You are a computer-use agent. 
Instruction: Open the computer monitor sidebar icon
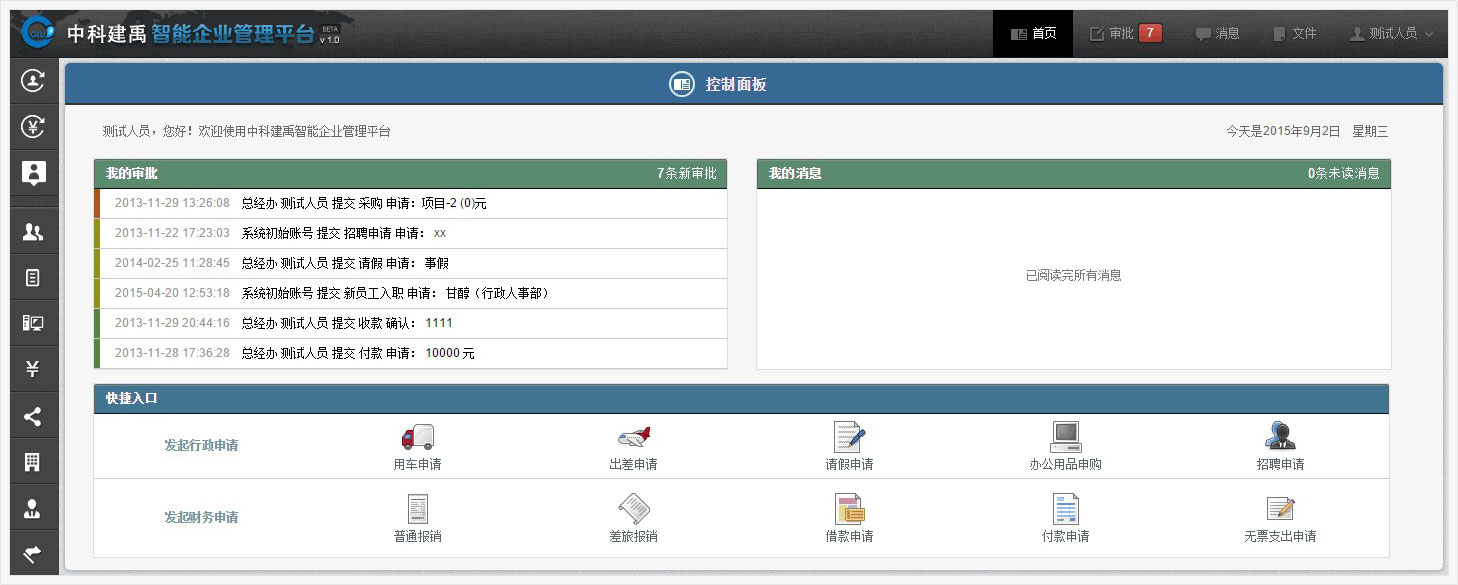click(x=33, y=323)
